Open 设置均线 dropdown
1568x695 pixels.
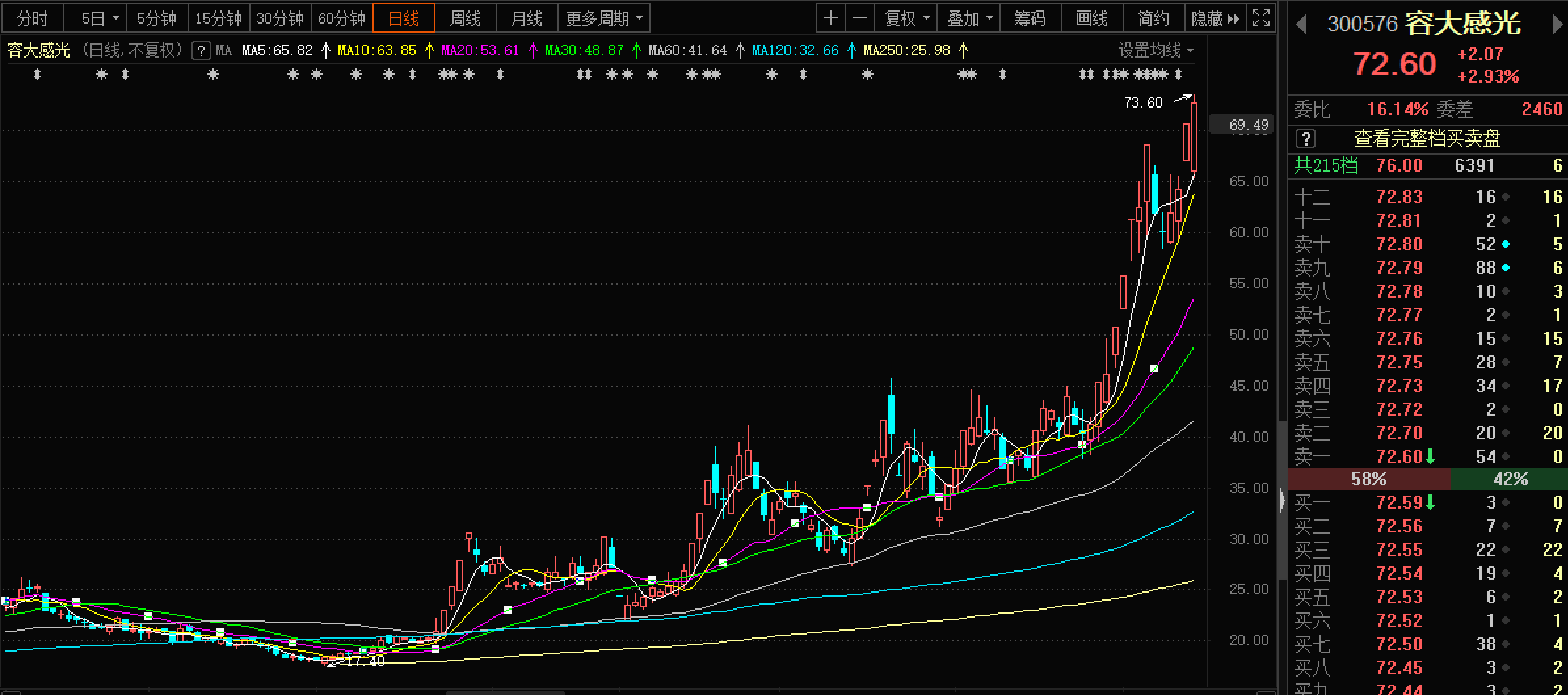click(x=1156, y=50)
